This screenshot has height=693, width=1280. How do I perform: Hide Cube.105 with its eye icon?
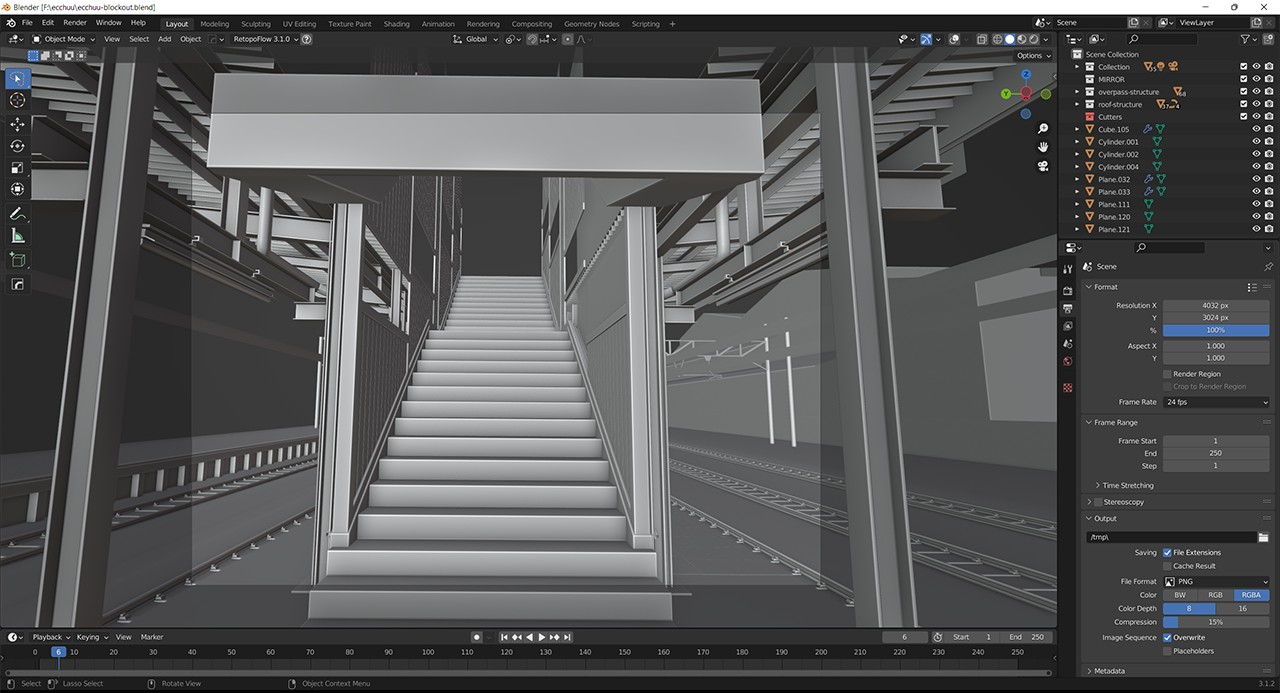pos(1256,129)
